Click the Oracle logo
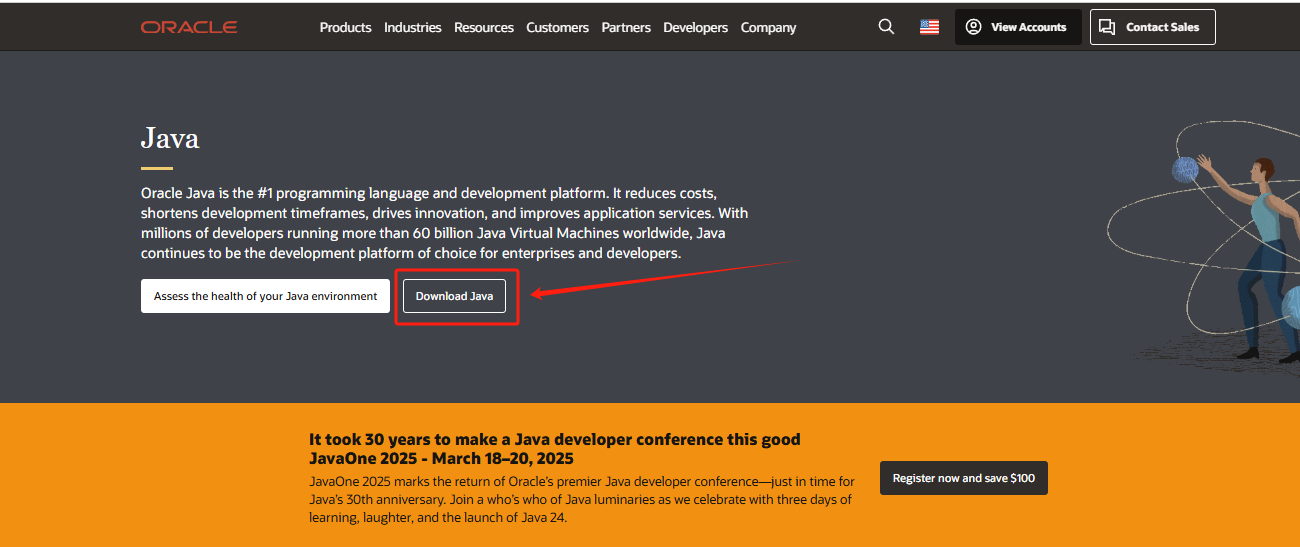 pyautogui.click(x=189, y=27)
